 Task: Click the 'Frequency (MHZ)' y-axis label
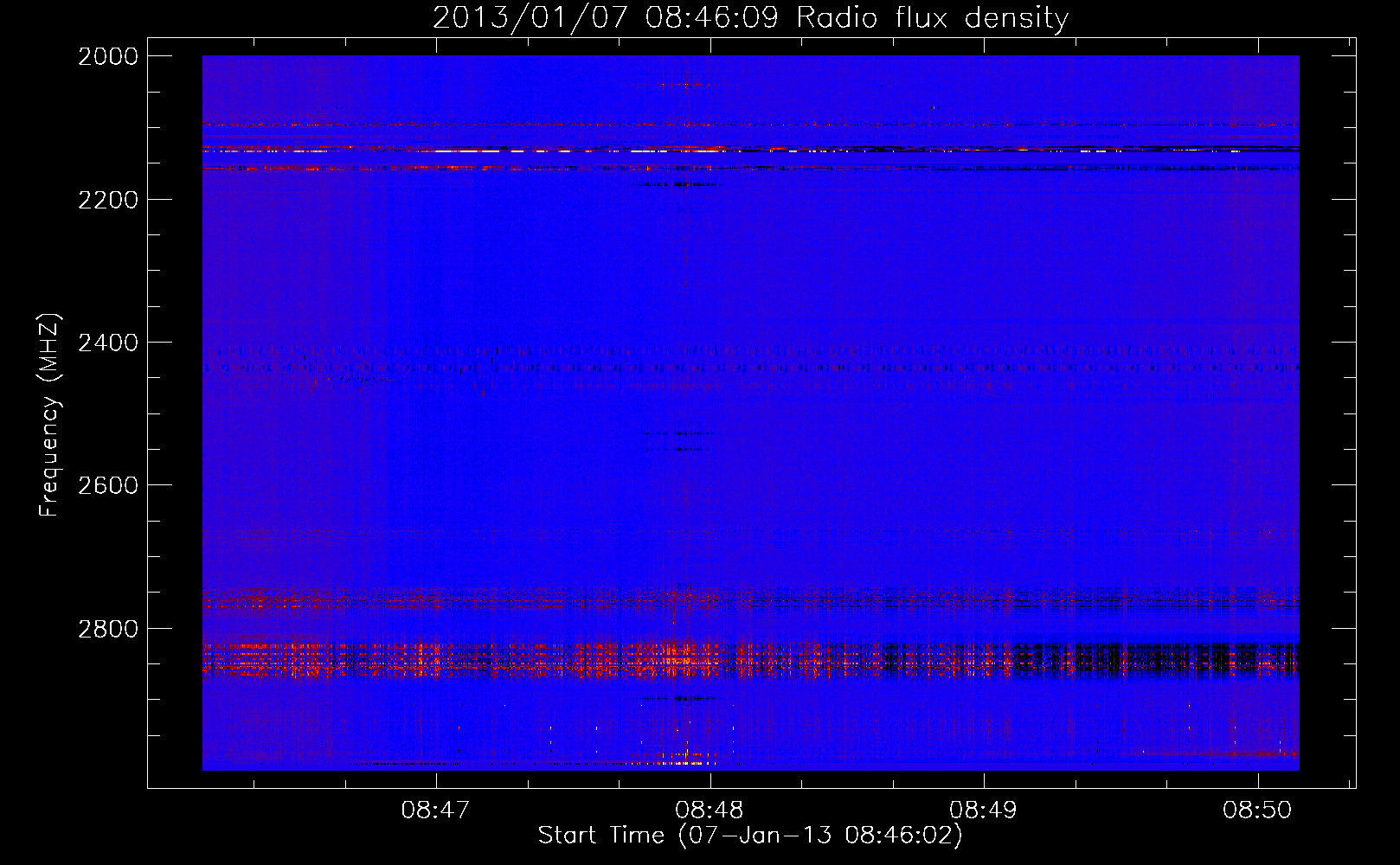pos(49,415)
